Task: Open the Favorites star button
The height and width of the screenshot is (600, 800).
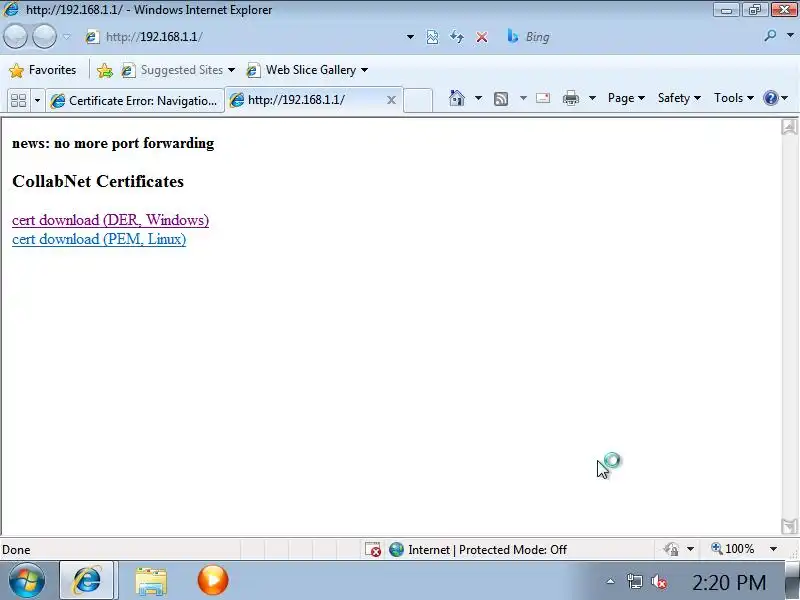Action: click(x=43, y=70)
